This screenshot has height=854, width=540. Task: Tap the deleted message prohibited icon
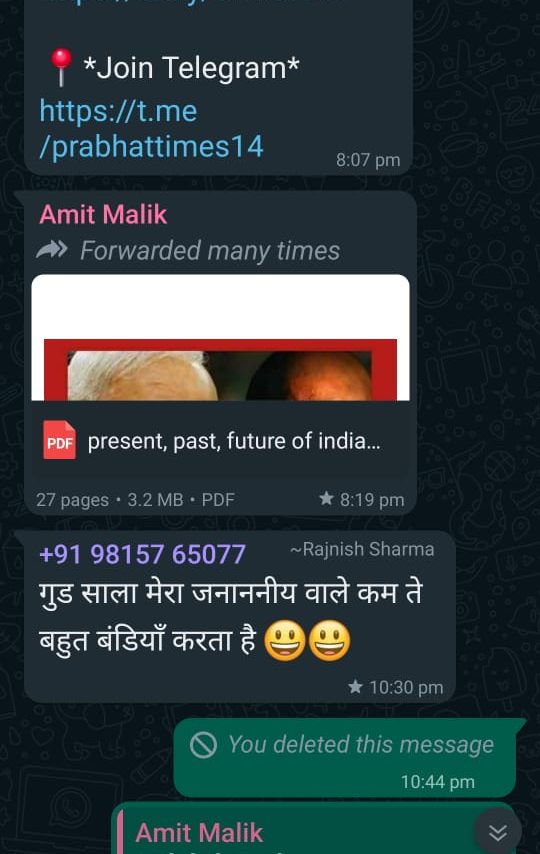pos(203,745)
